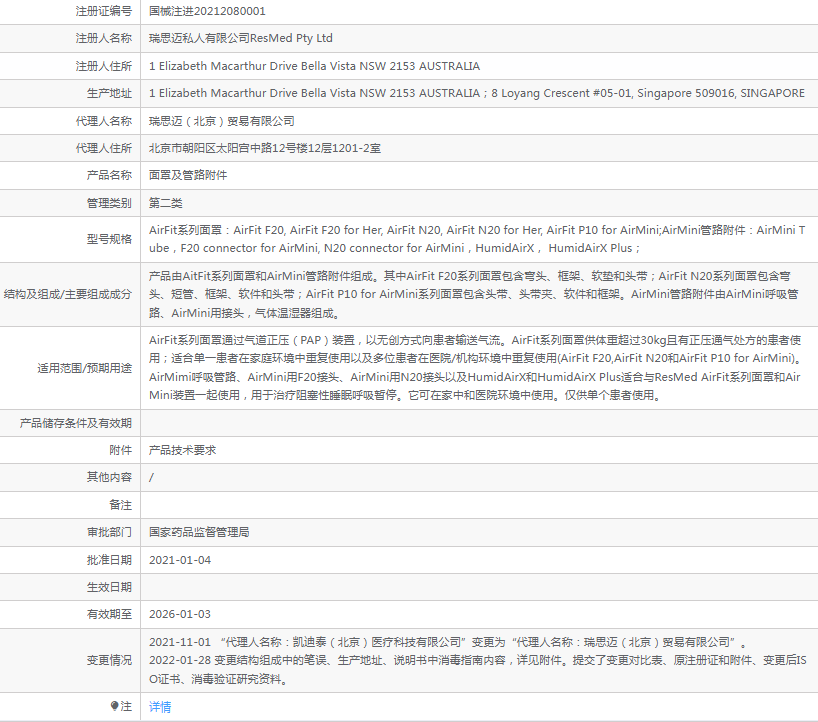
Task: Click the 生效日期 row label
Action: click(x=106, y=587)
